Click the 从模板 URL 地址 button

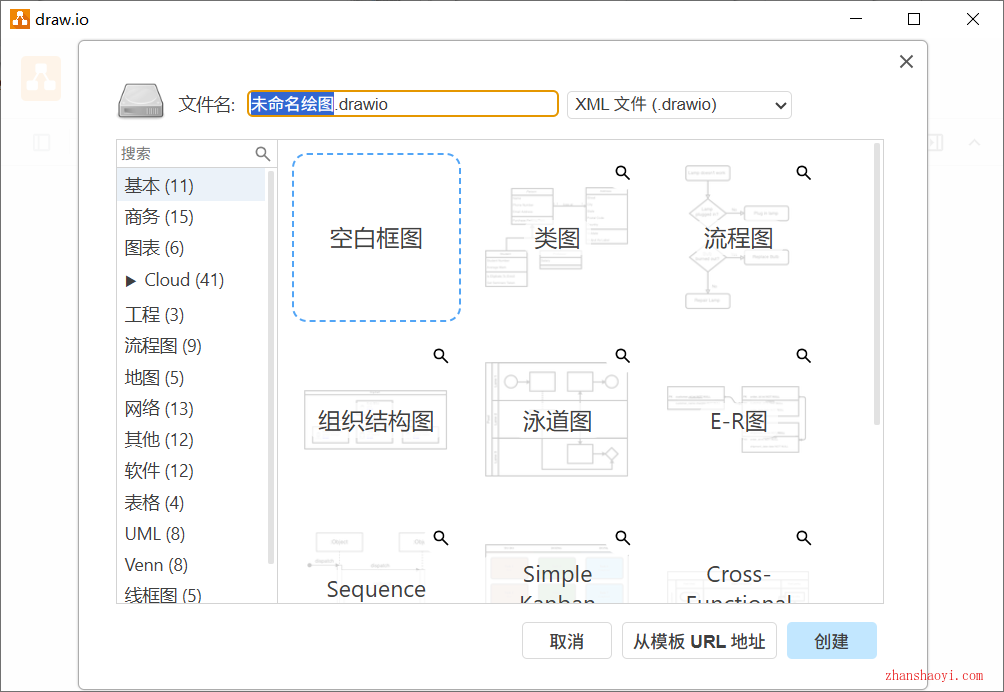click(699, 642)
